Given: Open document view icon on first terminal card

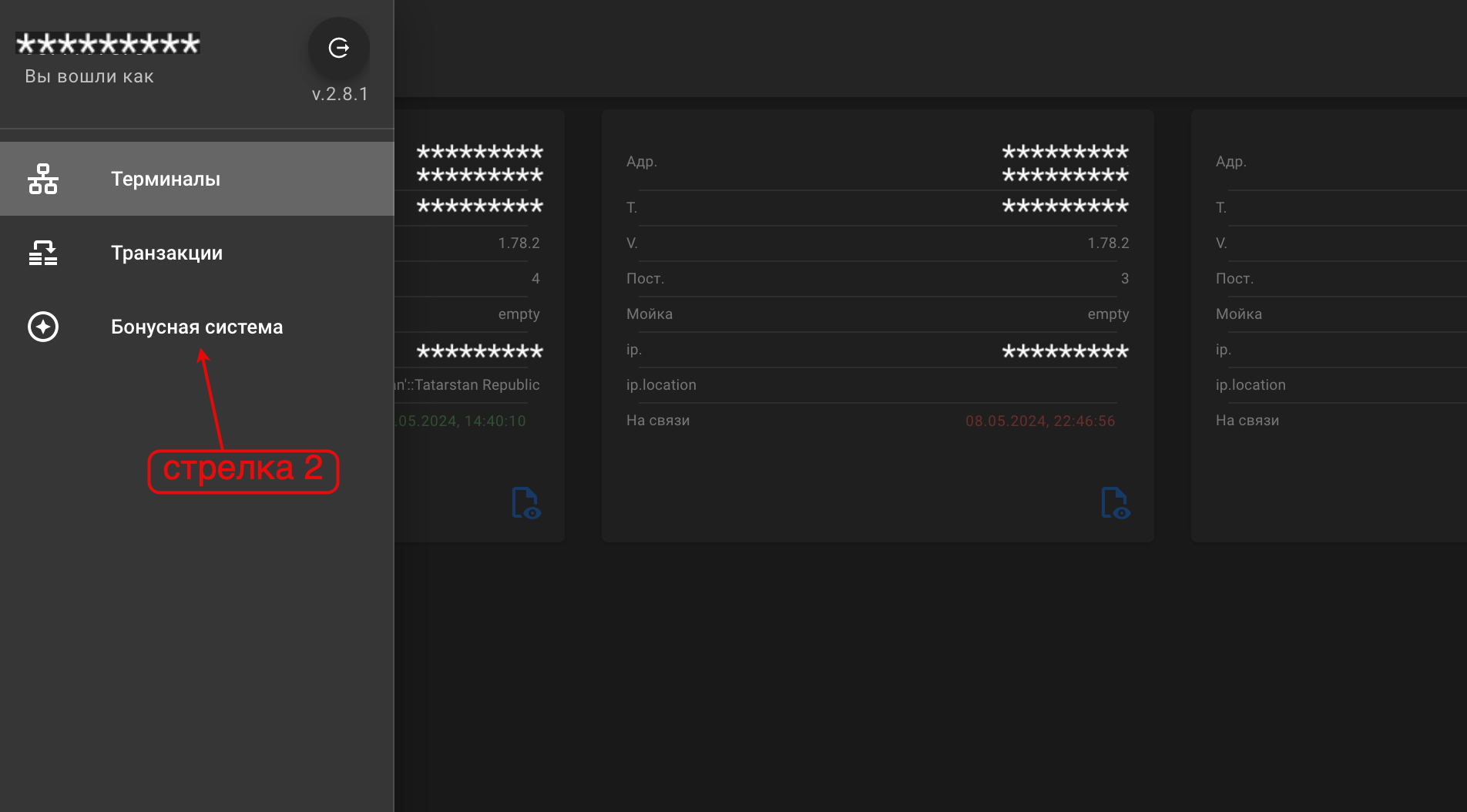Looking at the screenshot, I should [x=526, y=503].
